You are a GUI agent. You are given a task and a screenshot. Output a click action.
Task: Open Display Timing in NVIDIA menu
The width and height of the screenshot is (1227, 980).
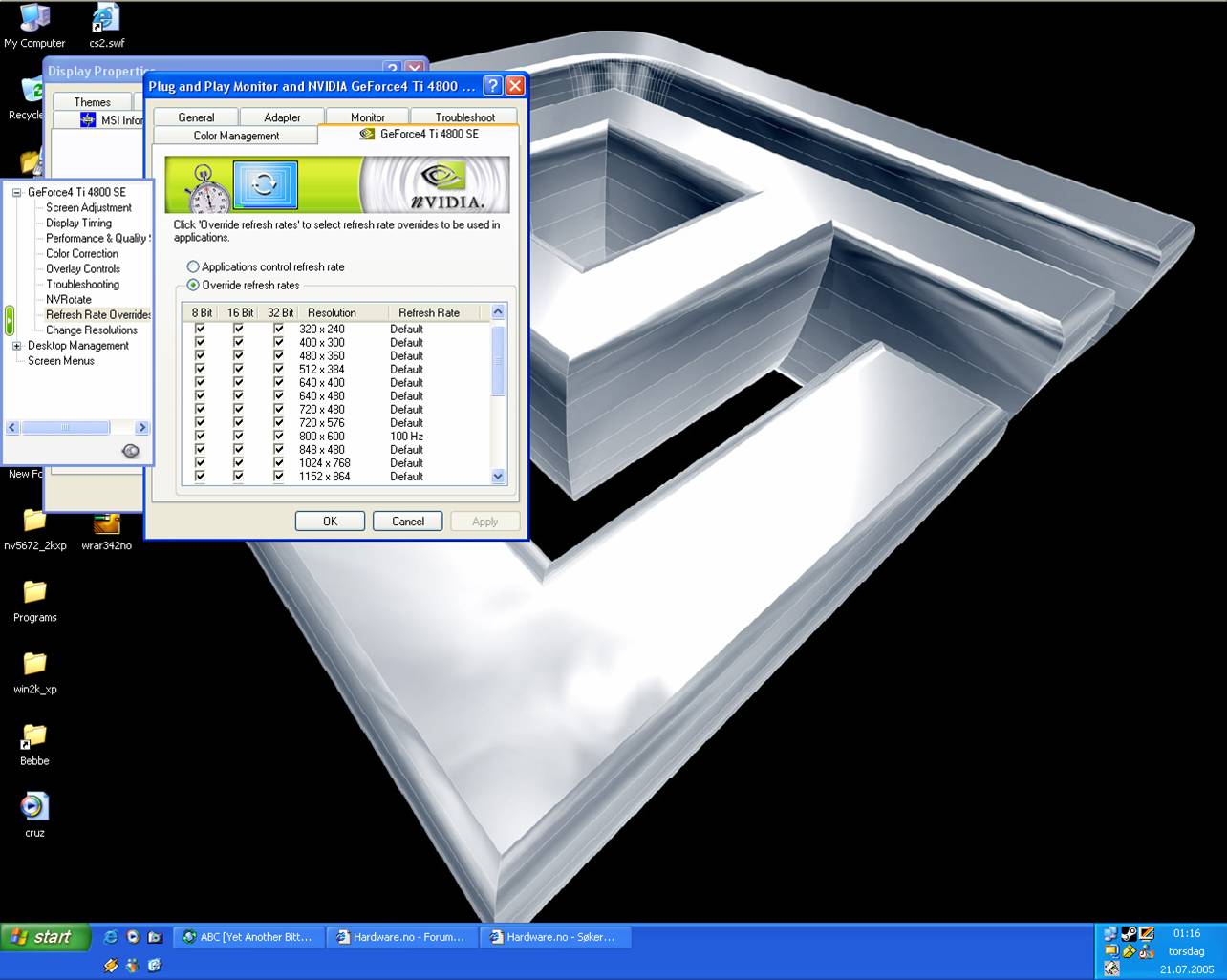(78, 223)
